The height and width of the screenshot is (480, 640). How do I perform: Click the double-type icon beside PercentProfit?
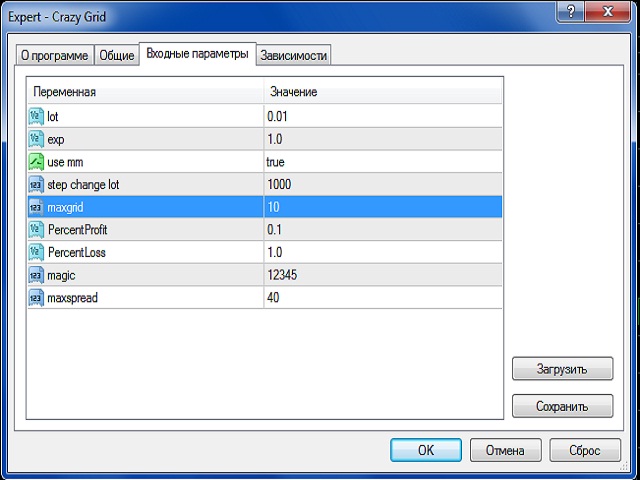(x=36, y=230)
